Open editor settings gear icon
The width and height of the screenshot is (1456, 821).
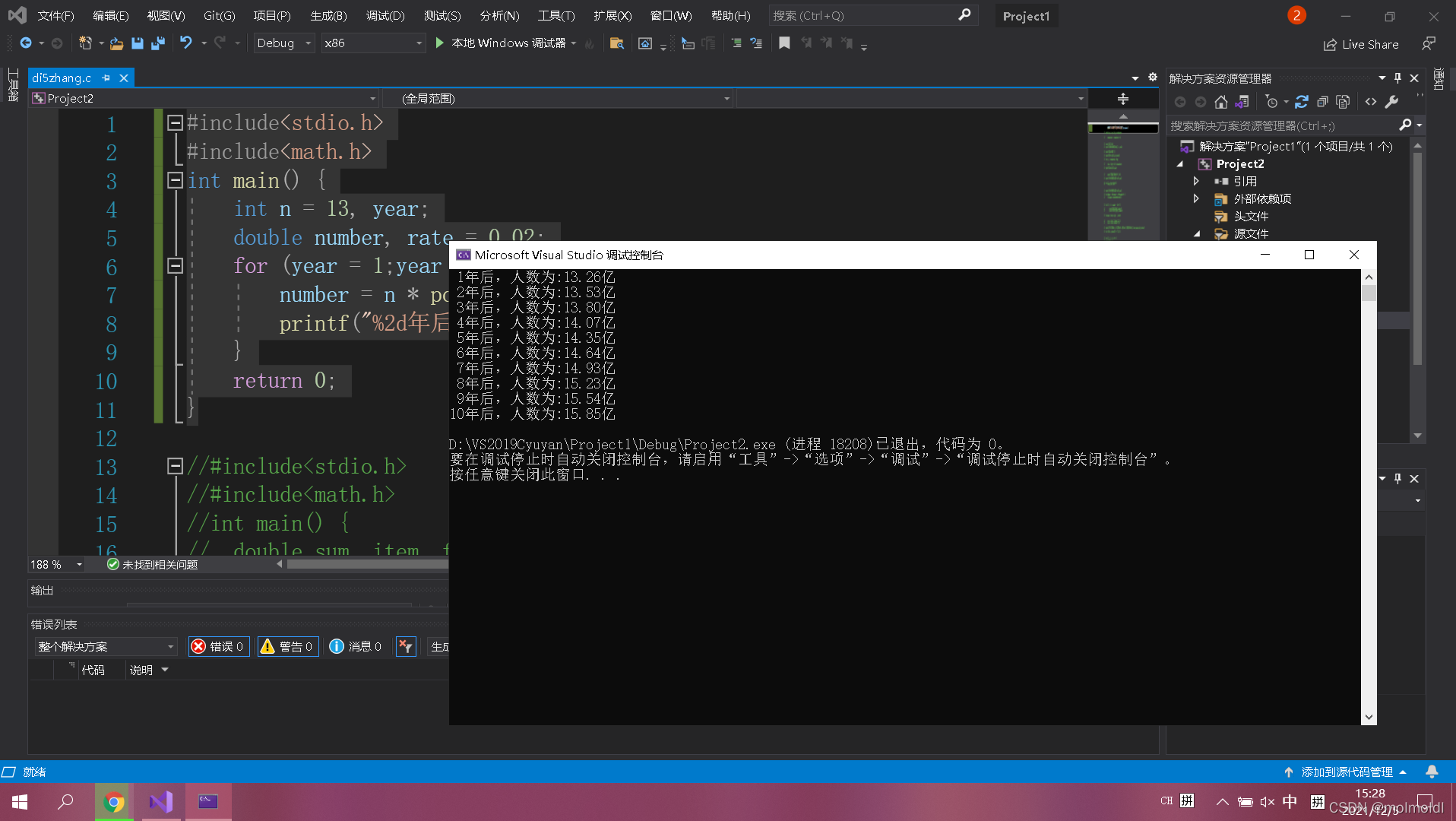1153,78
